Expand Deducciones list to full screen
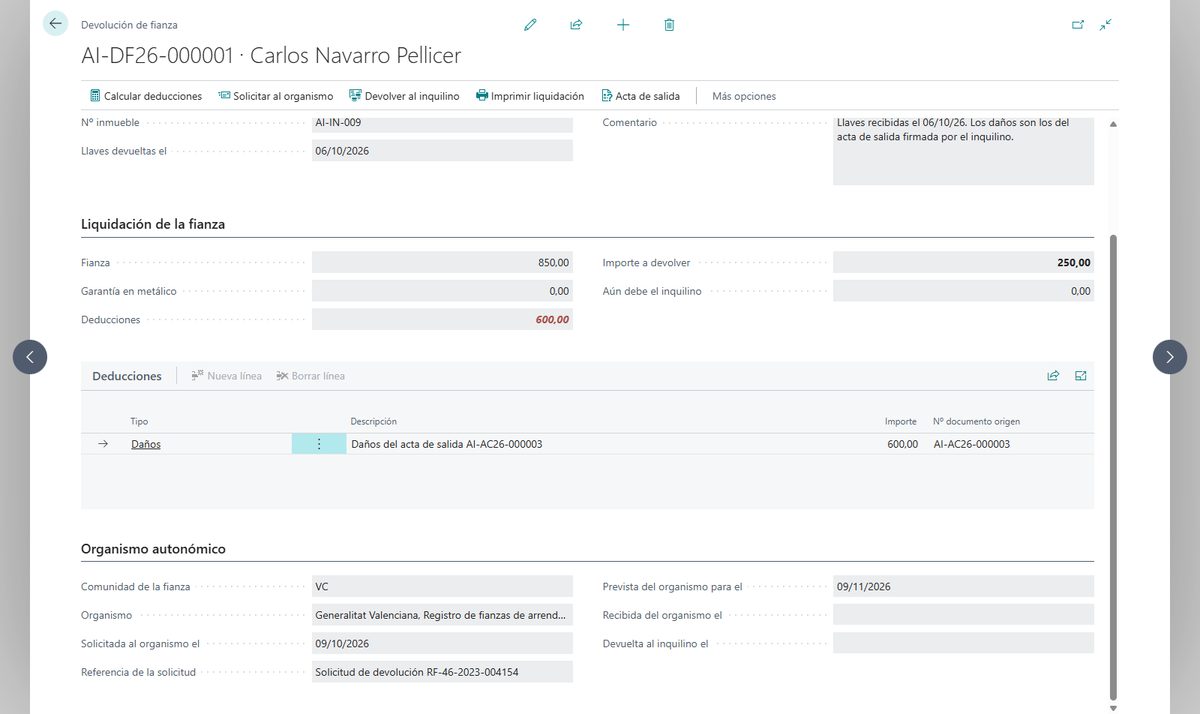This screenshot has width=1200, height=714. click(x=1081, y=376)
